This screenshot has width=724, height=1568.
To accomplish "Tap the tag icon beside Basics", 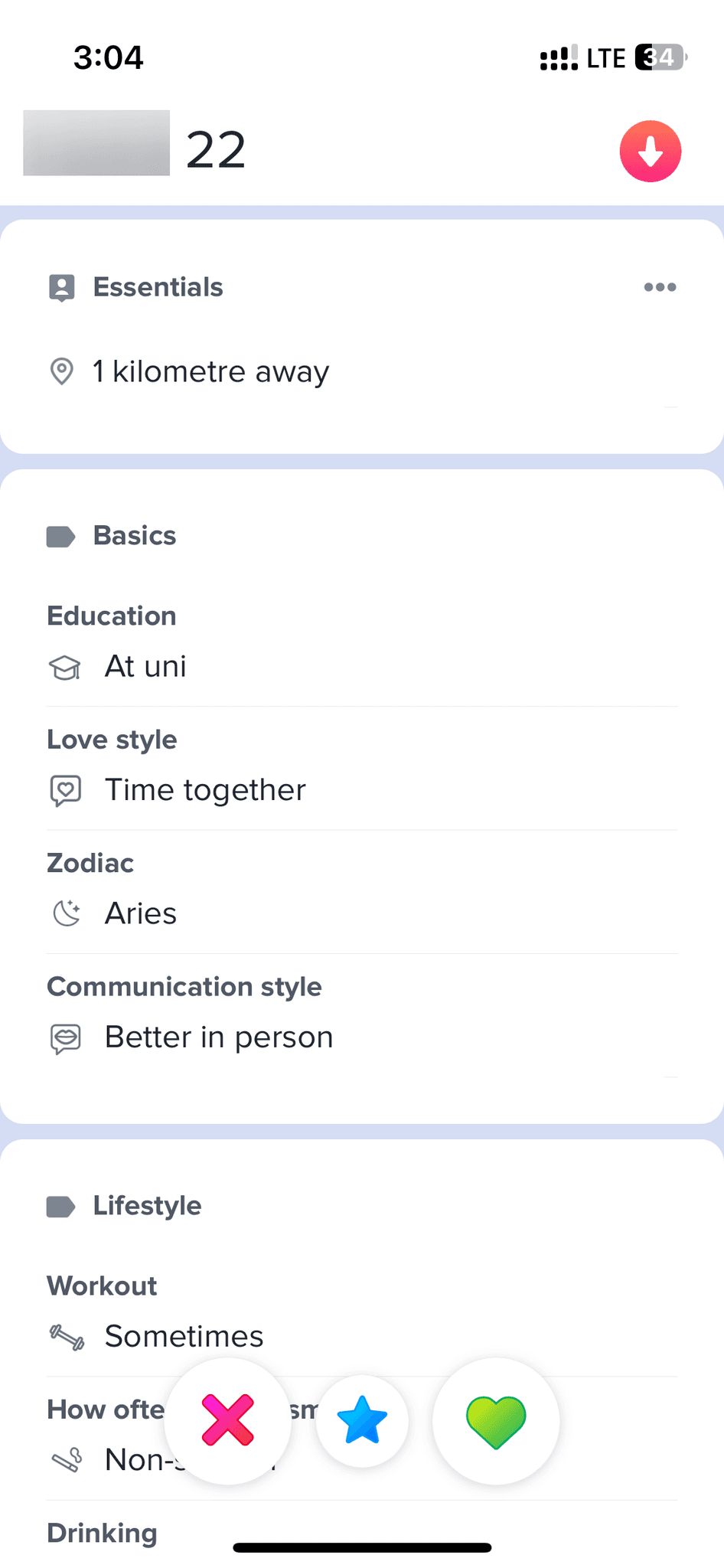I will (60, 536).
